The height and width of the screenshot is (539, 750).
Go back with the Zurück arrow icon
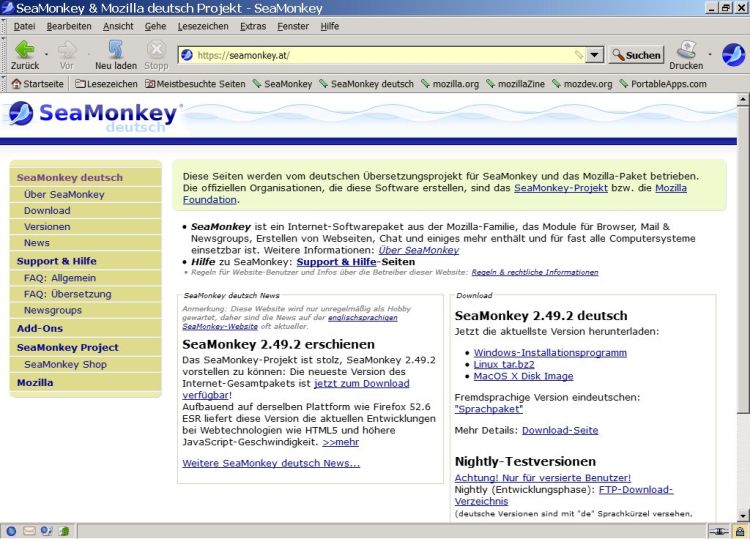(24, 49)
